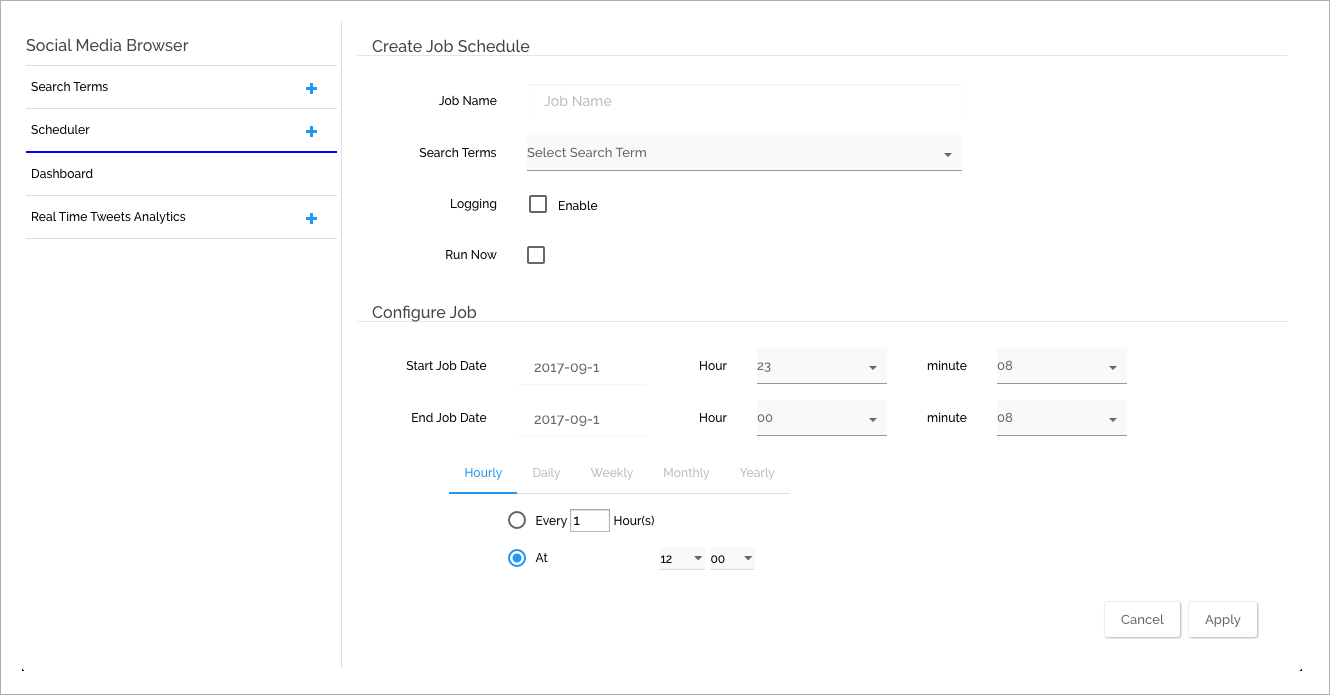Enable the Logging checkbox
Viewport: 1330px width, 695px height.
pos(538,204)
